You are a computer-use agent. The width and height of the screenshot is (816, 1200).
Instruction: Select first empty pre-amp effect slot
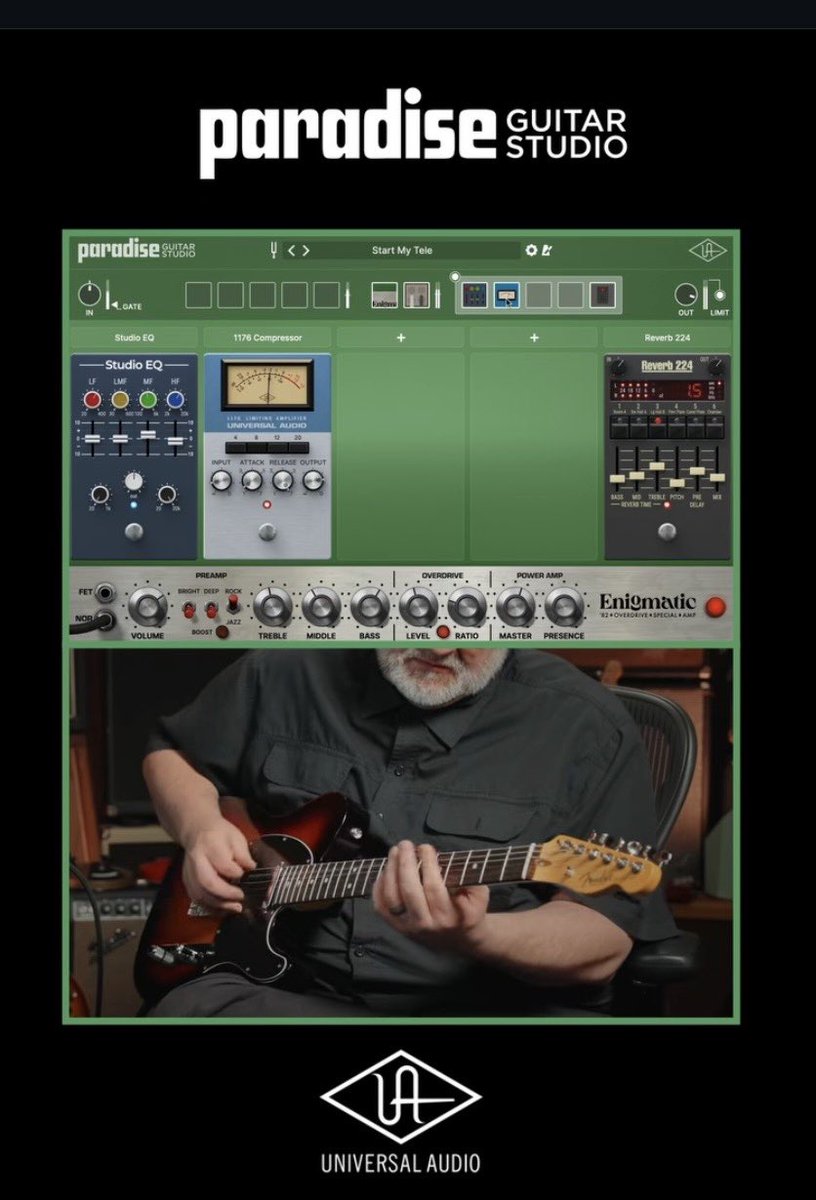[x=199, y=295]
